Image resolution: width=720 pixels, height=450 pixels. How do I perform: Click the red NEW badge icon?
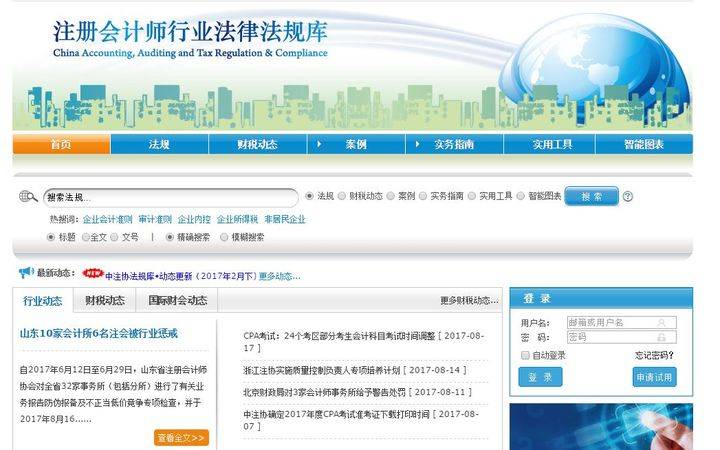coord(93,274)
